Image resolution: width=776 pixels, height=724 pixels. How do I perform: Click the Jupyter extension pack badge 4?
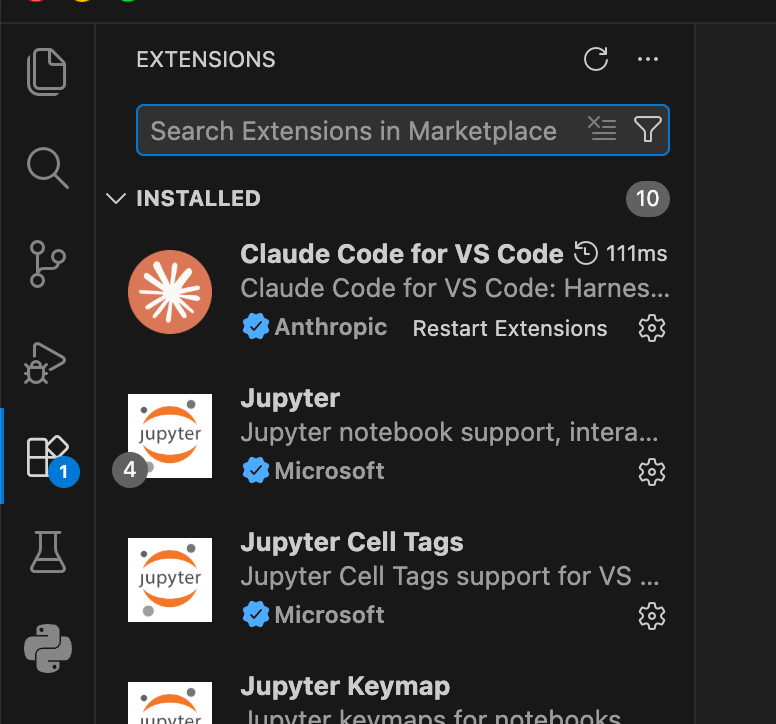point(130,470)
